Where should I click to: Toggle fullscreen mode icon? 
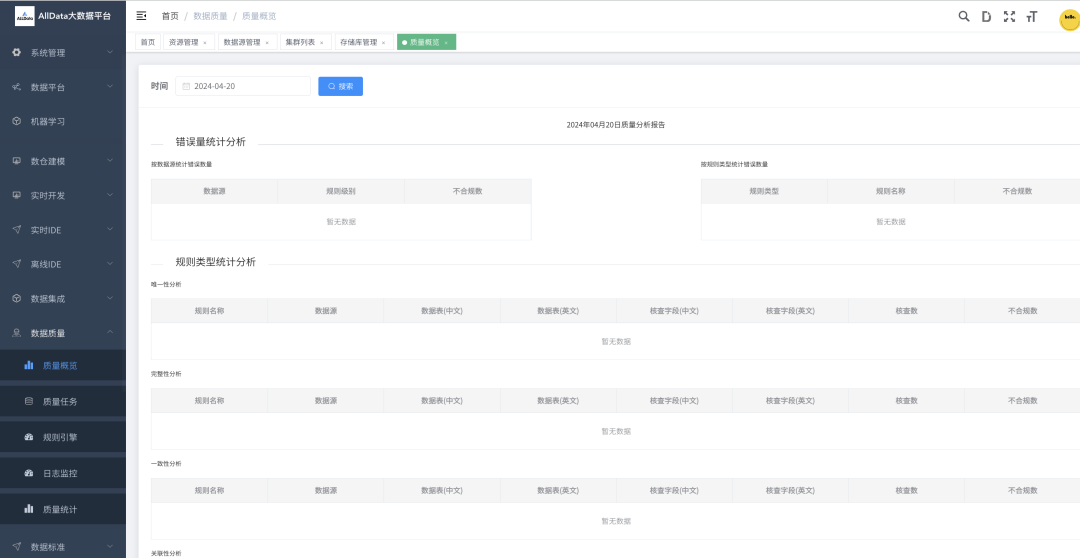tap(1009, 16)
